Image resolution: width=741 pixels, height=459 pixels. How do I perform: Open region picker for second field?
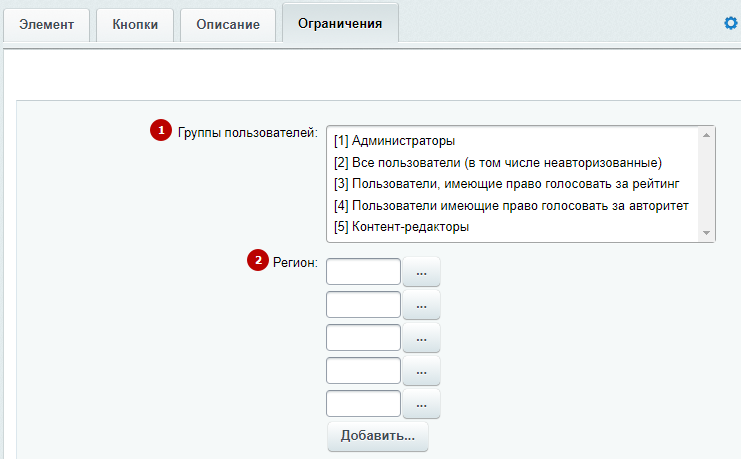421,305
